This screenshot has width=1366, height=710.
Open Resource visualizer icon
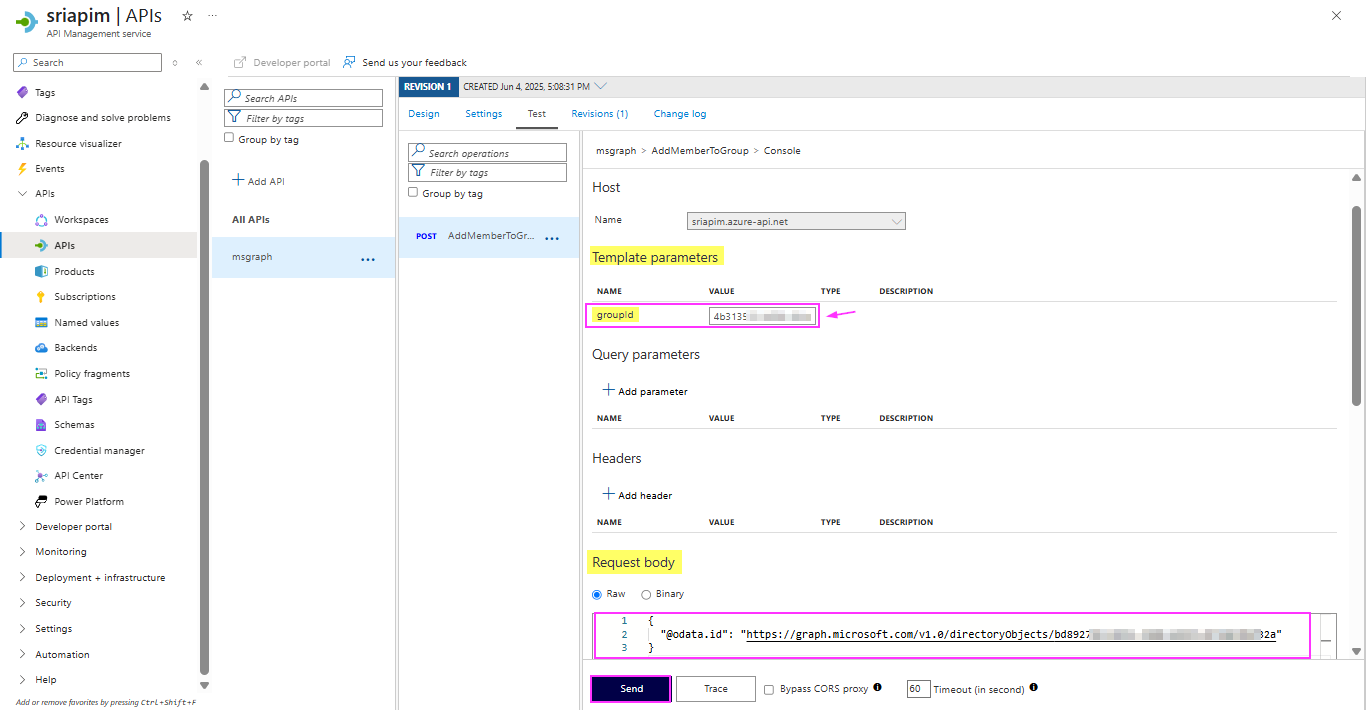click(22, 143)
